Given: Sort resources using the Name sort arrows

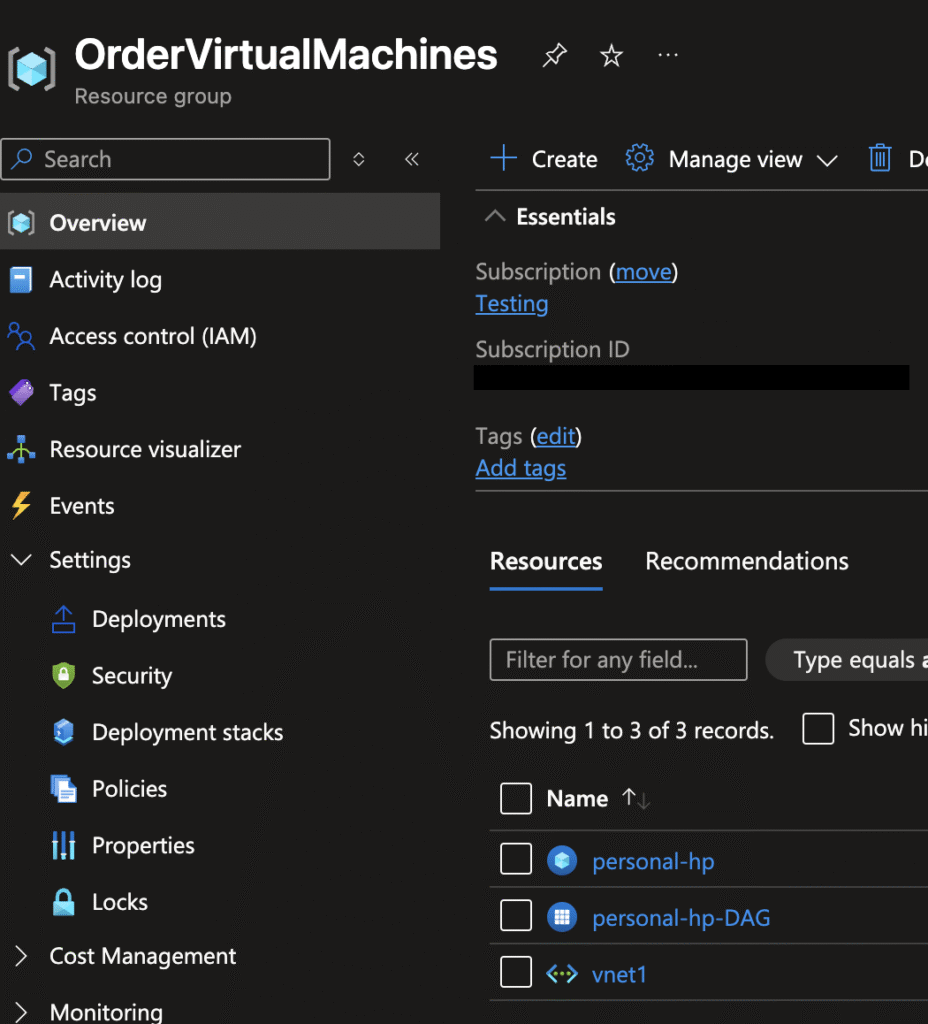Looking at the screenshot, I should [635, 799].
